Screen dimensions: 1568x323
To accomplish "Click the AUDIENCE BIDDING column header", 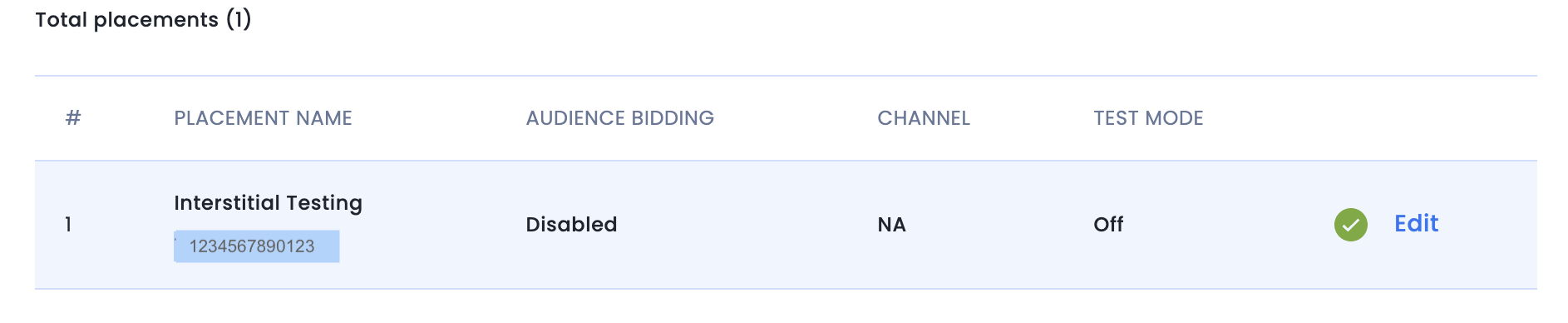I will (x=619, y=118).
